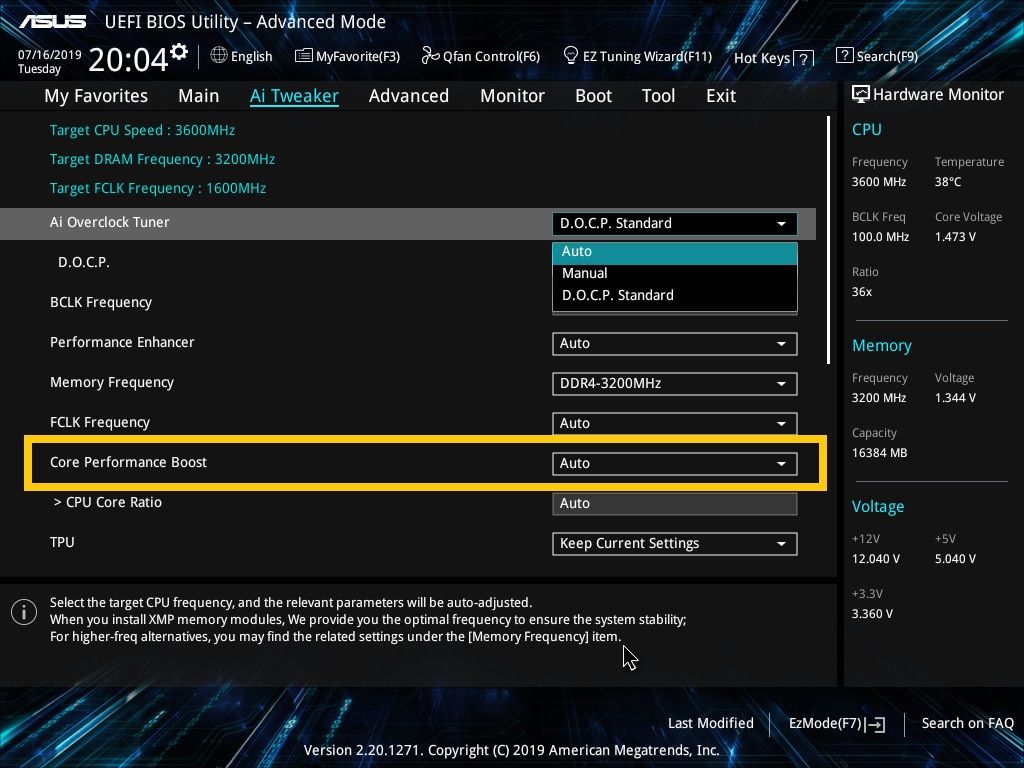The image size is (1024, 768).
Task: Click the EZ Tuning Wizard lightbulb icon
Action: tap(570, 56)
